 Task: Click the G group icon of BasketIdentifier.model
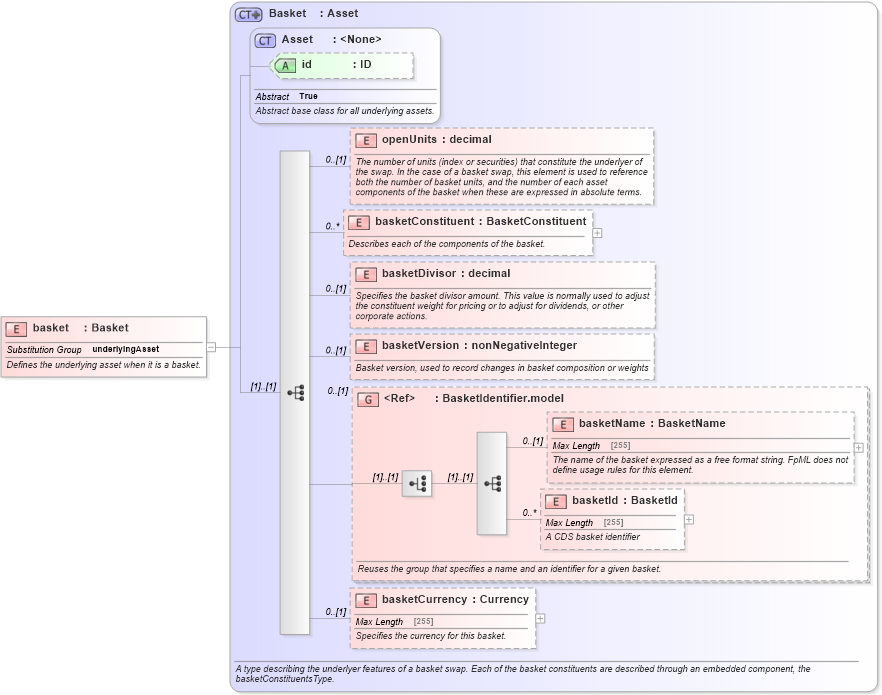368,399
